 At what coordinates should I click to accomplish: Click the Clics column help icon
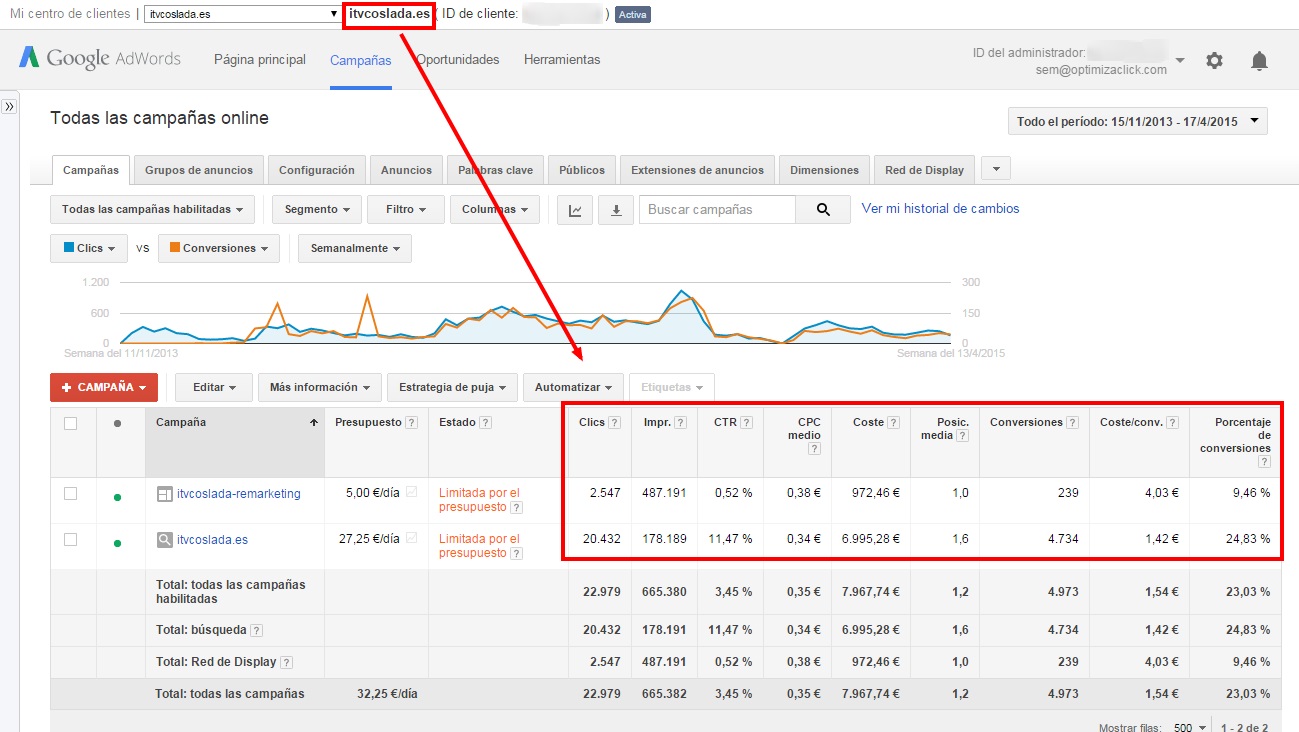(615, 423)
